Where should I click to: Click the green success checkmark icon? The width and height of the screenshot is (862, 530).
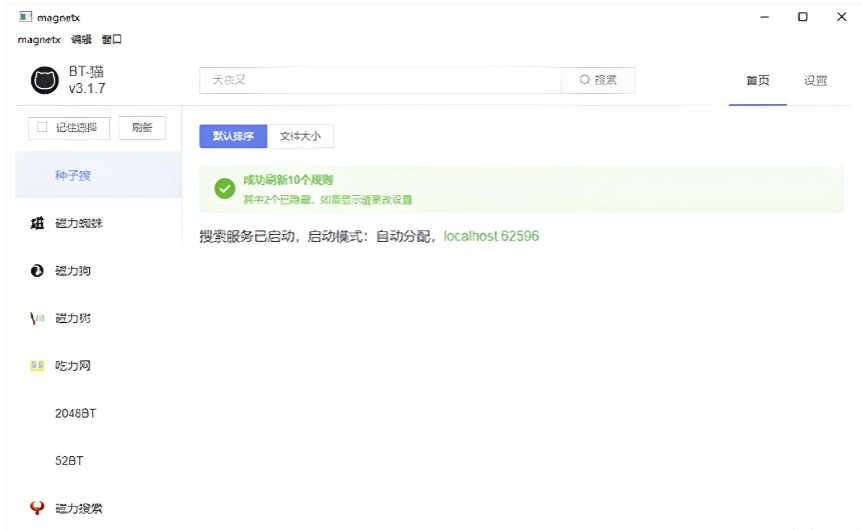pos(224,189)
